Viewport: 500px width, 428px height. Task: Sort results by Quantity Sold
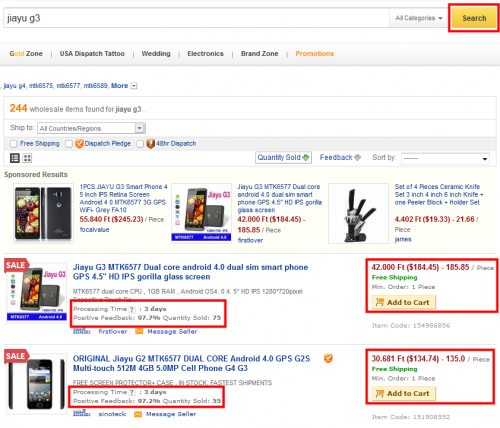pos(283,157)
